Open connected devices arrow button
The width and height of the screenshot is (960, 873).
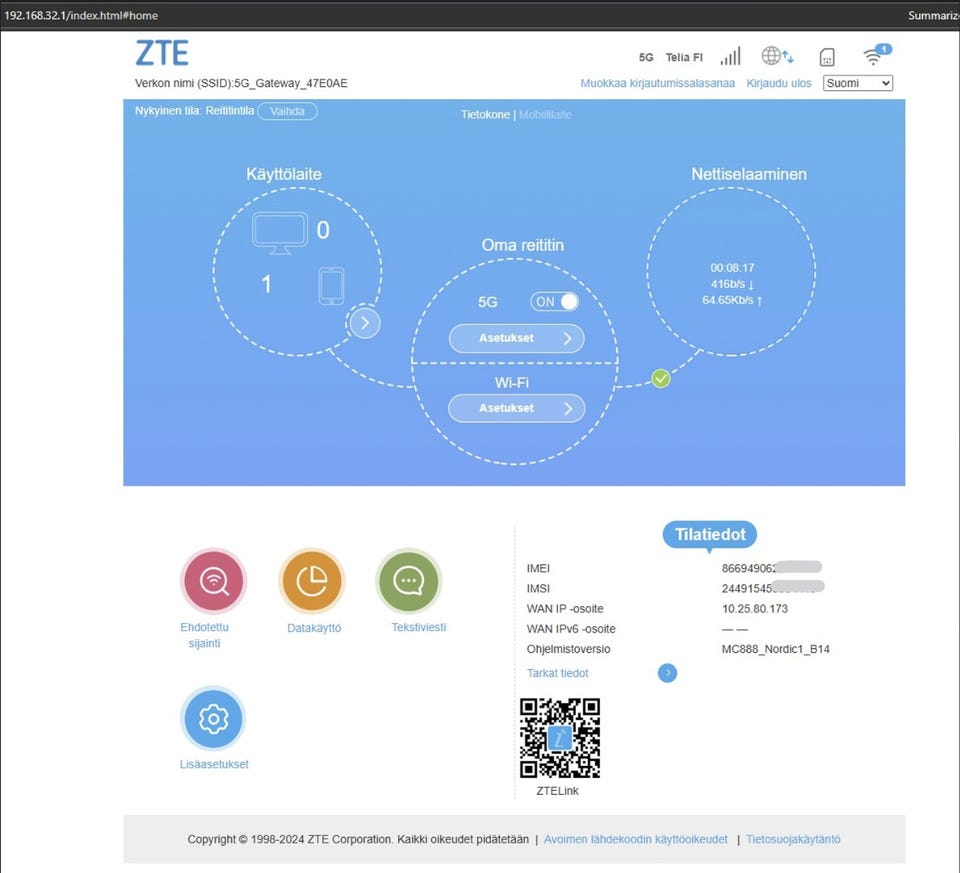click(x=365, y=323)
